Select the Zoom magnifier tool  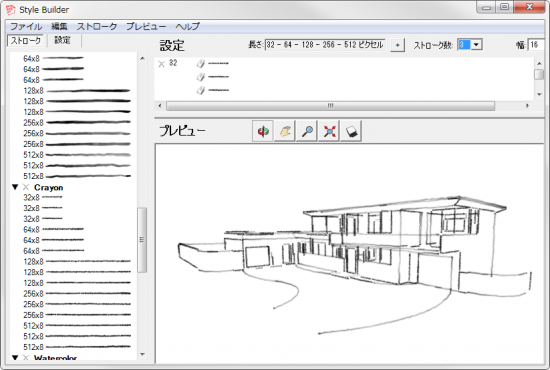pyautogui.click(x=307, y=131)
